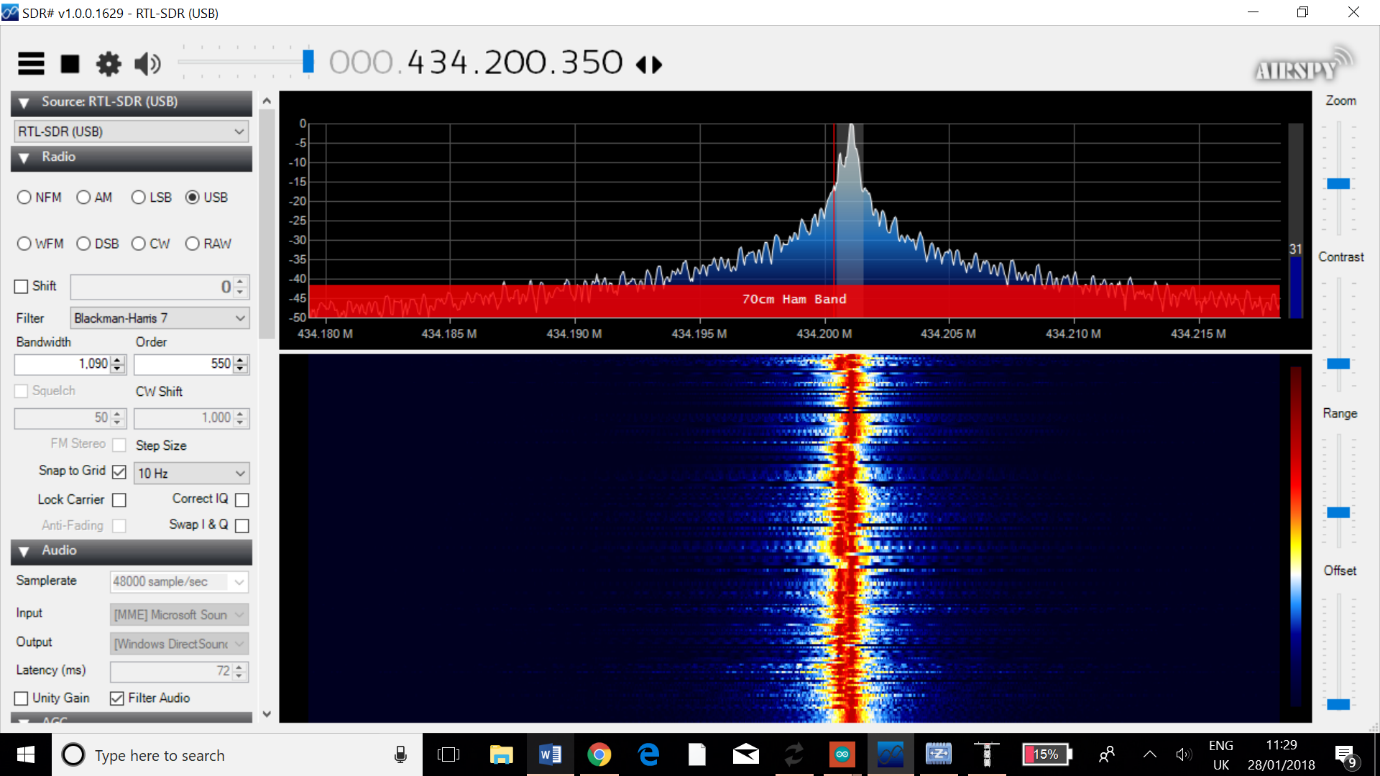Select RAW demodulation mode
The height and width of the screenshot is (776, 1380).
click(192, 244)
